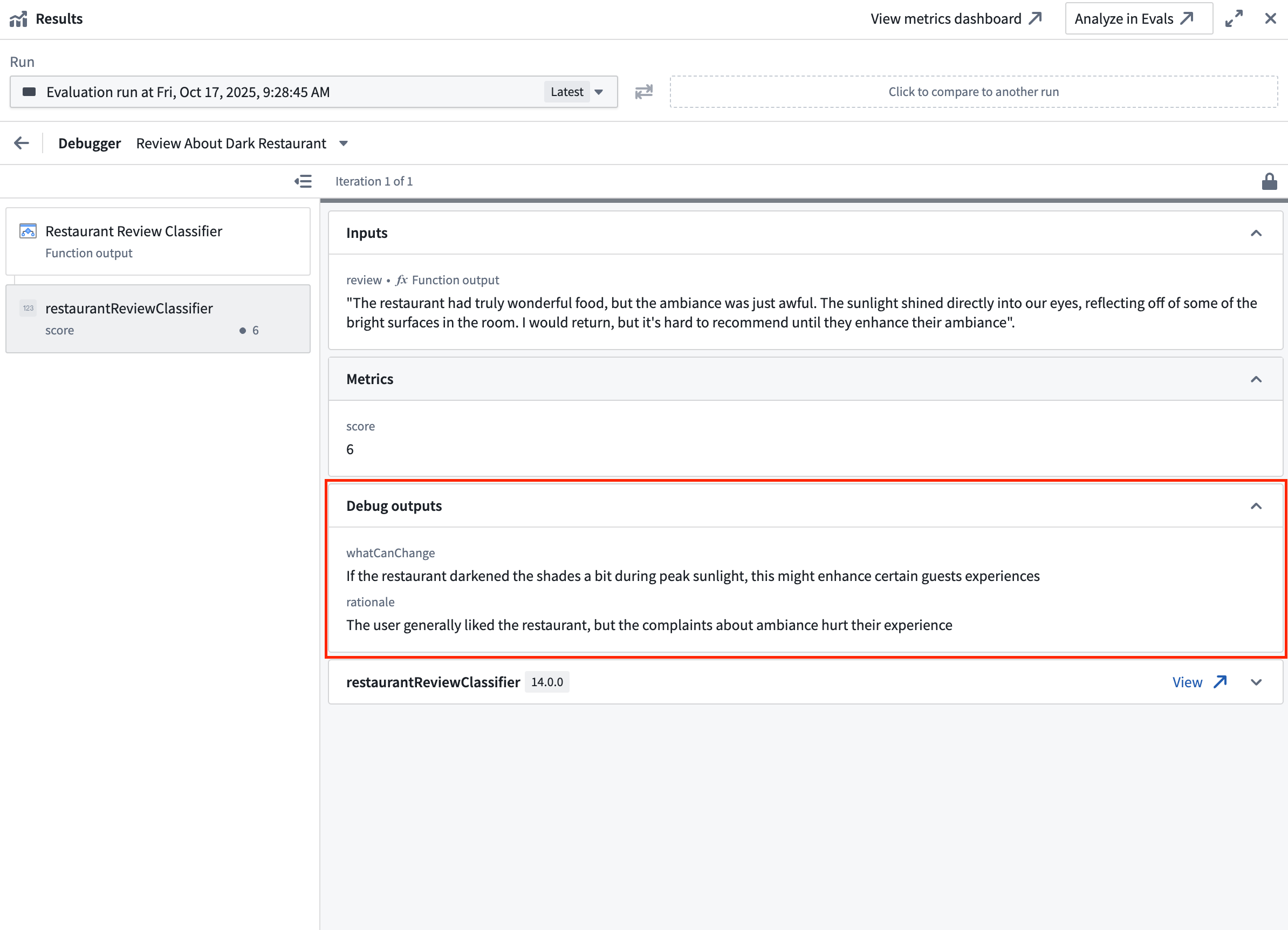This screenshot has width=1288, height=930.
Task: Collapse the Inputs section
Action: click(1257, 233)
